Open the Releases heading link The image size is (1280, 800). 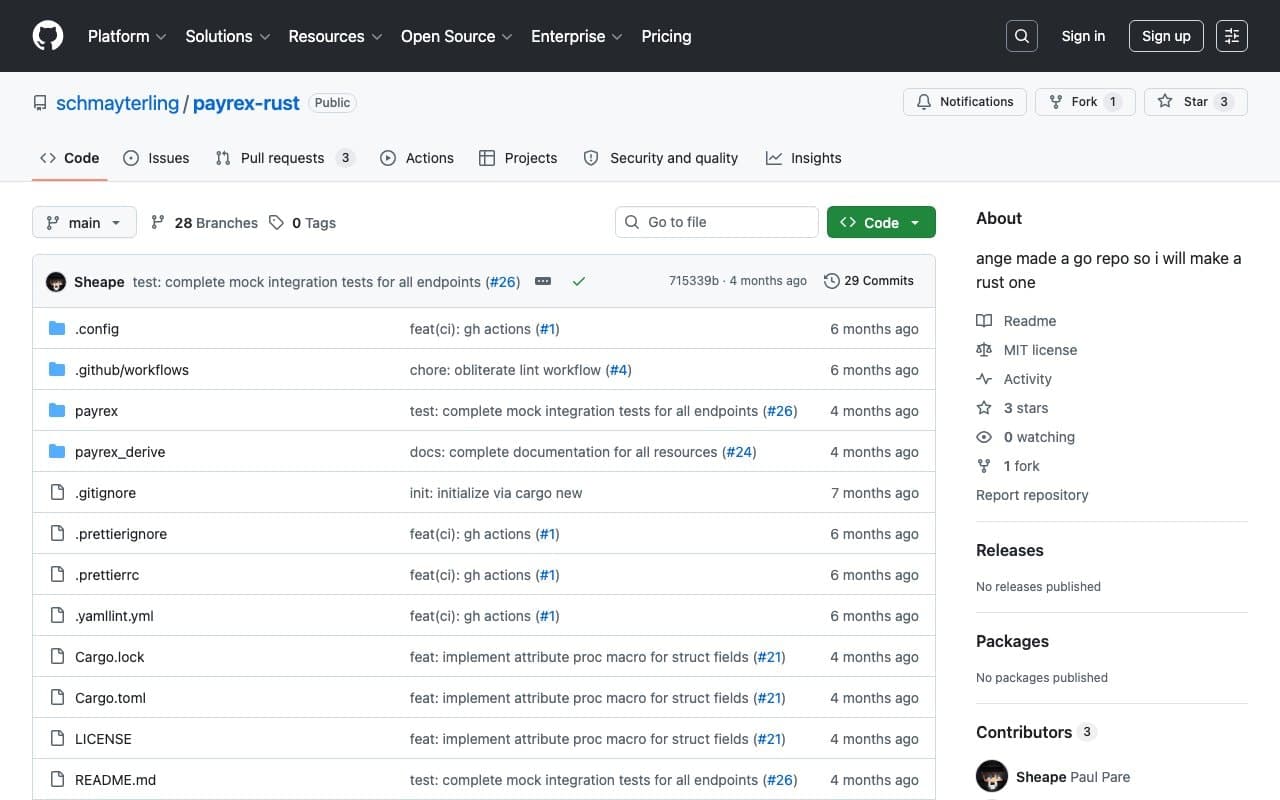coord(1009,550)
